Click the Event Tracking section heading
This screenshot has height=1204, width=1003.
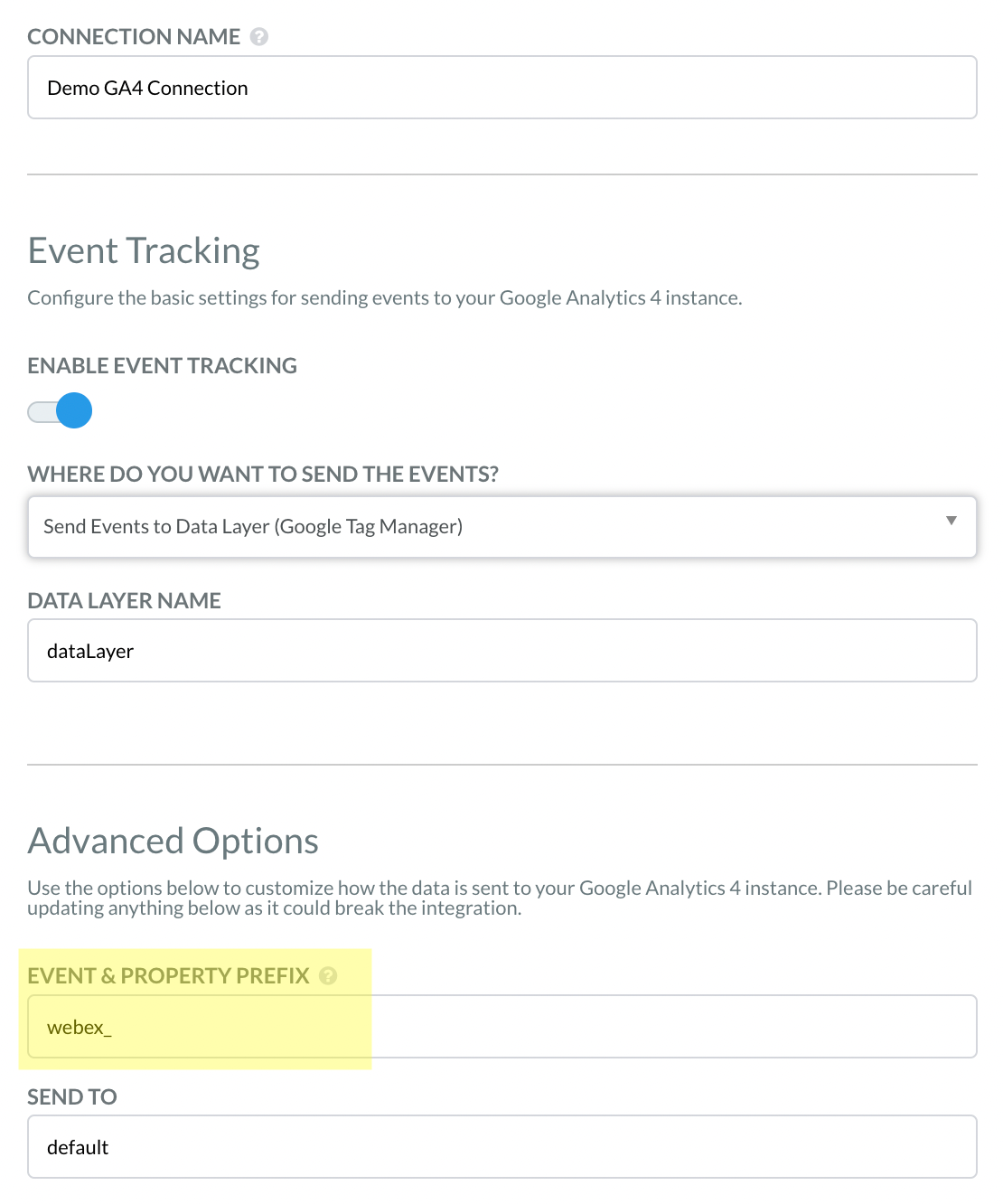144,250
